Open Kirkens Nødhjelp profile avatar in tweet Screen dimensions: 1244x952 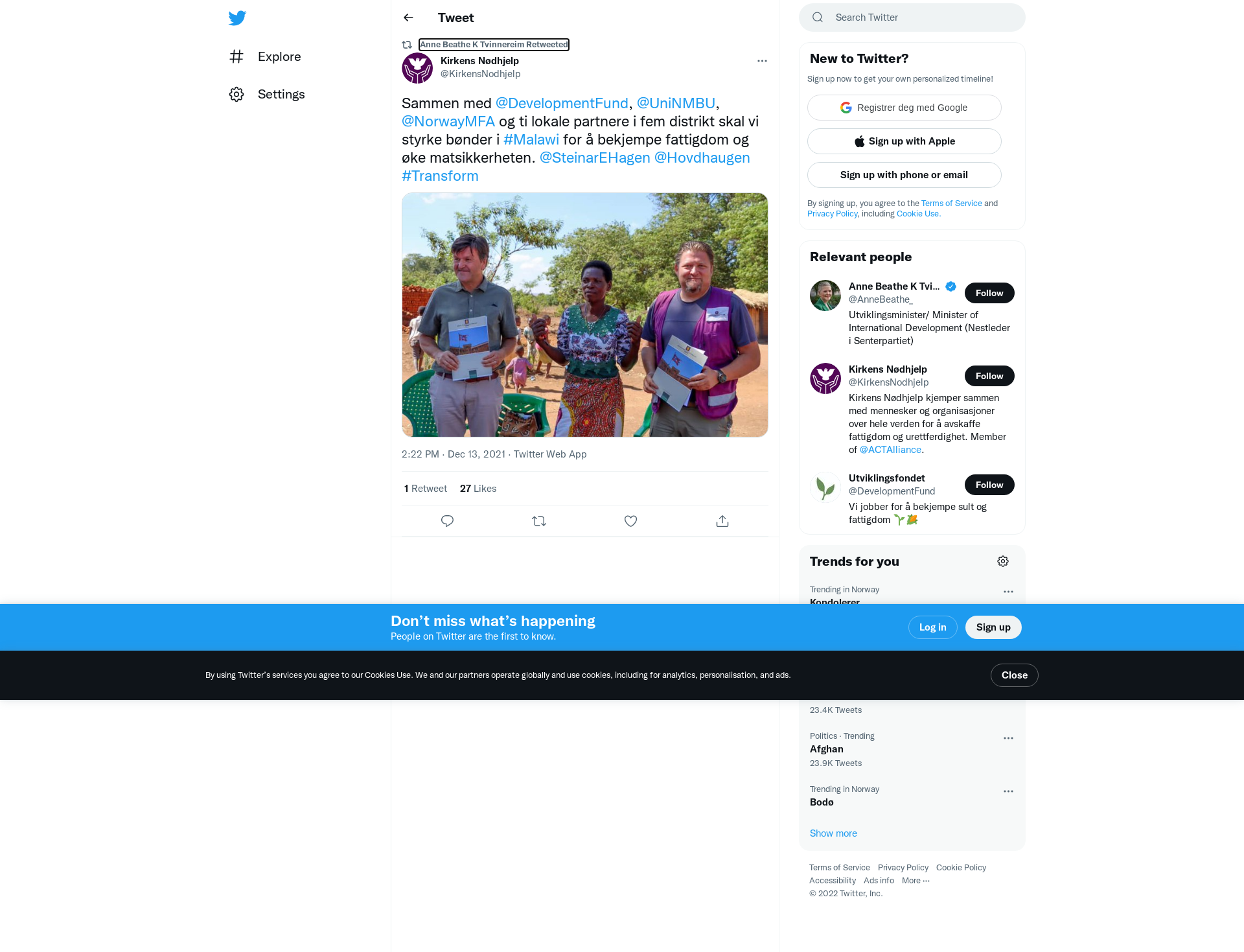[417, 68]
